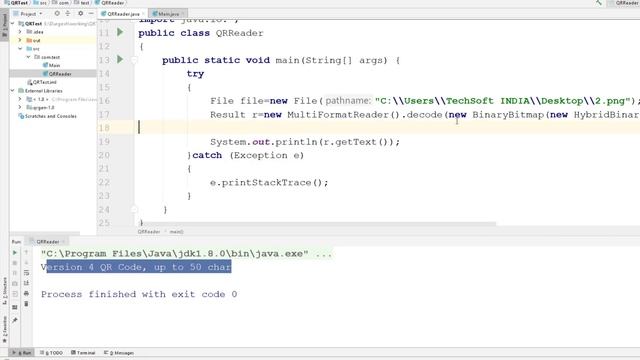The image size is (640, 360).
Task: Click 'Process finished with exit code 0' line
Action: click(x=139, y=294)
